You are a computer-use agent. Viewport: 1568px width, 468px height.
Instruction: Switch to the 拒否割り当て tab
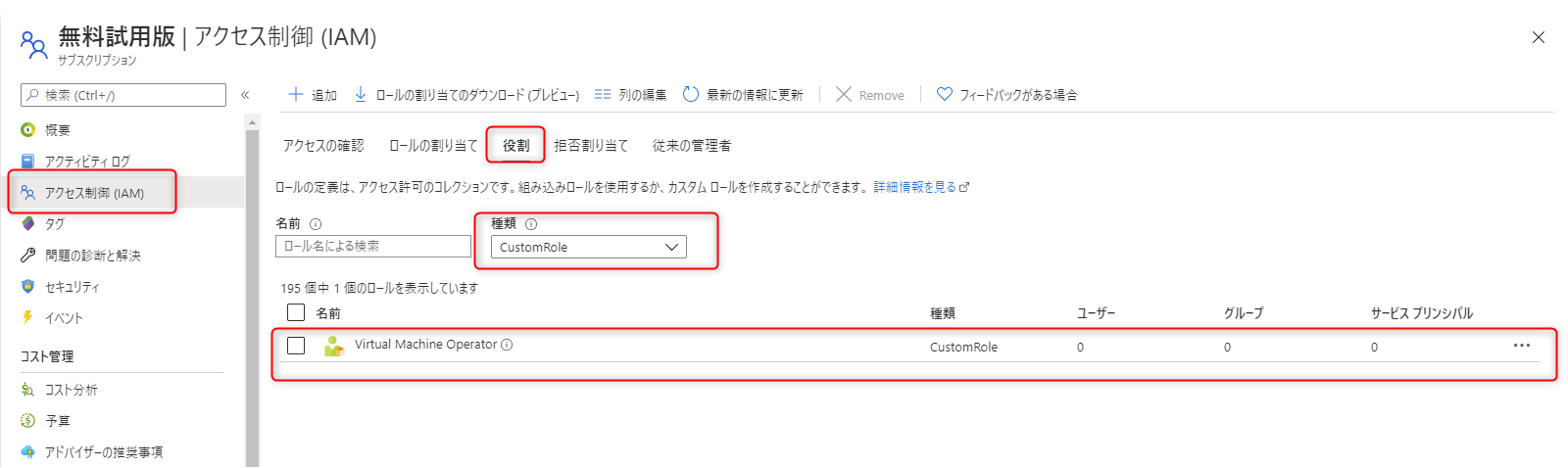point(591,146)
